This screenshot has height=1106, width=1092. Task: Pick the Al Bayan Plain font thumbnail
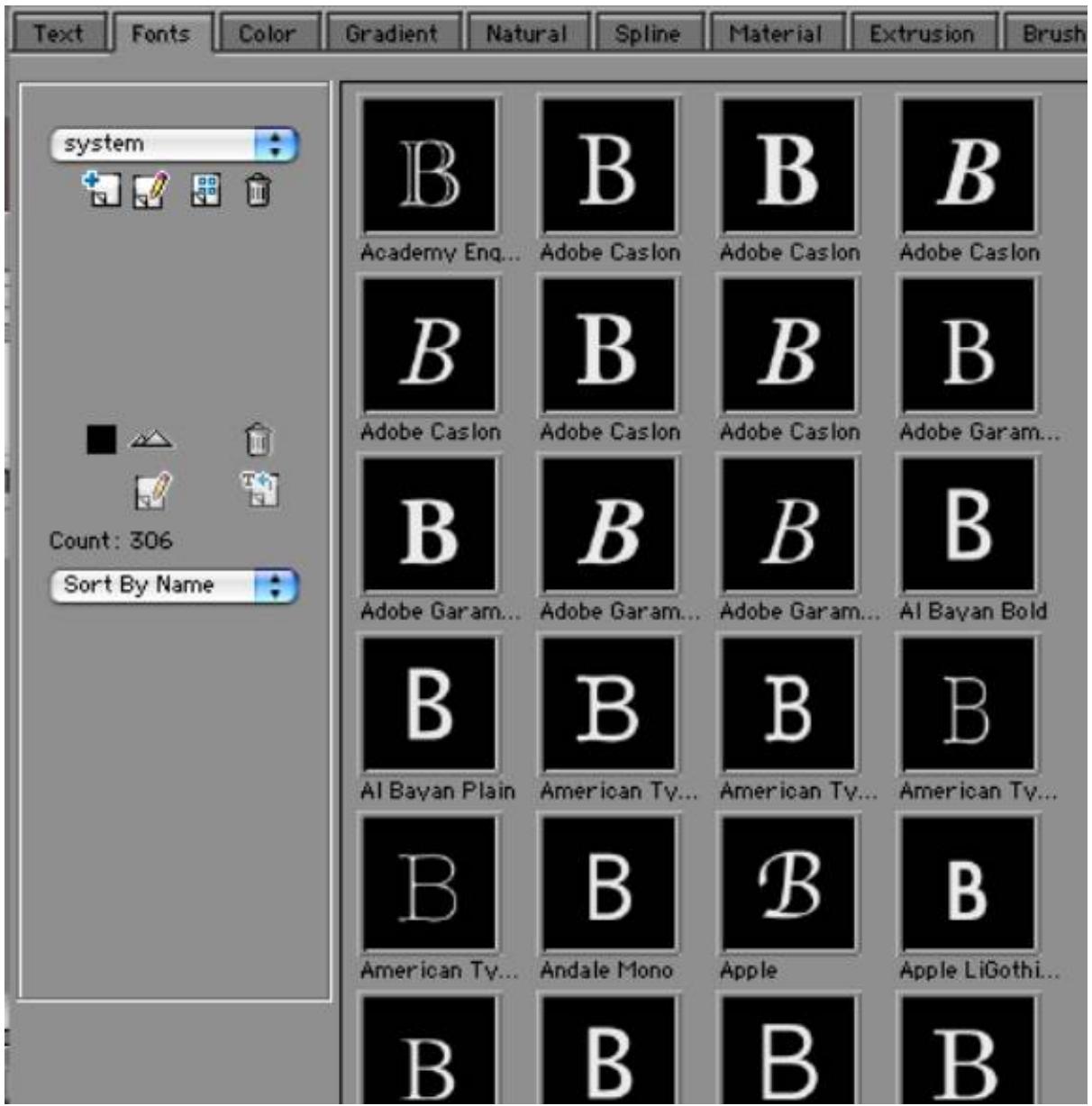tap(430, 704)
